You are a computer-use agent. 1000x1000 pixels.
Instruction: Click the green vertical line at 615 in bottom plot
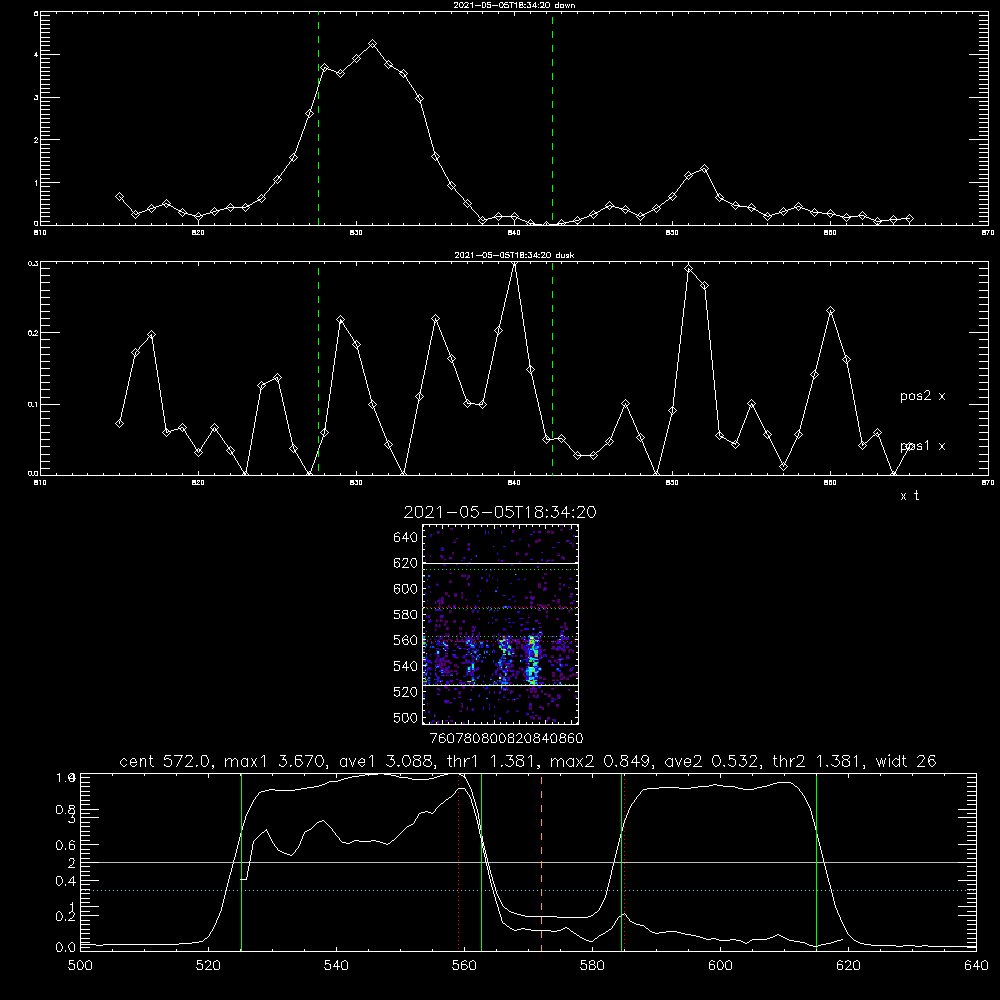click(x=816, y=862)
